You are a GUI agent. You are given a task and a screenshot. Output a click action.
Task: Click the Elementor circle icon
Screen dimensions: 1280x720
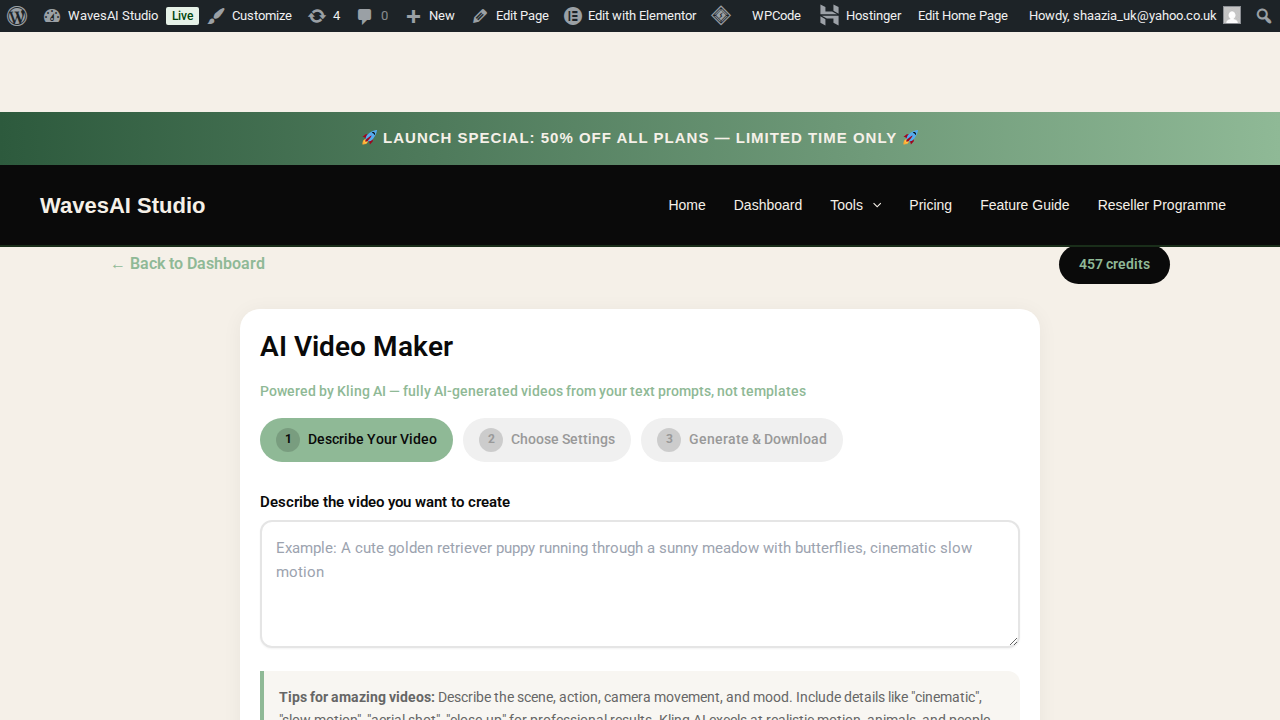click(x=573, y=16)
